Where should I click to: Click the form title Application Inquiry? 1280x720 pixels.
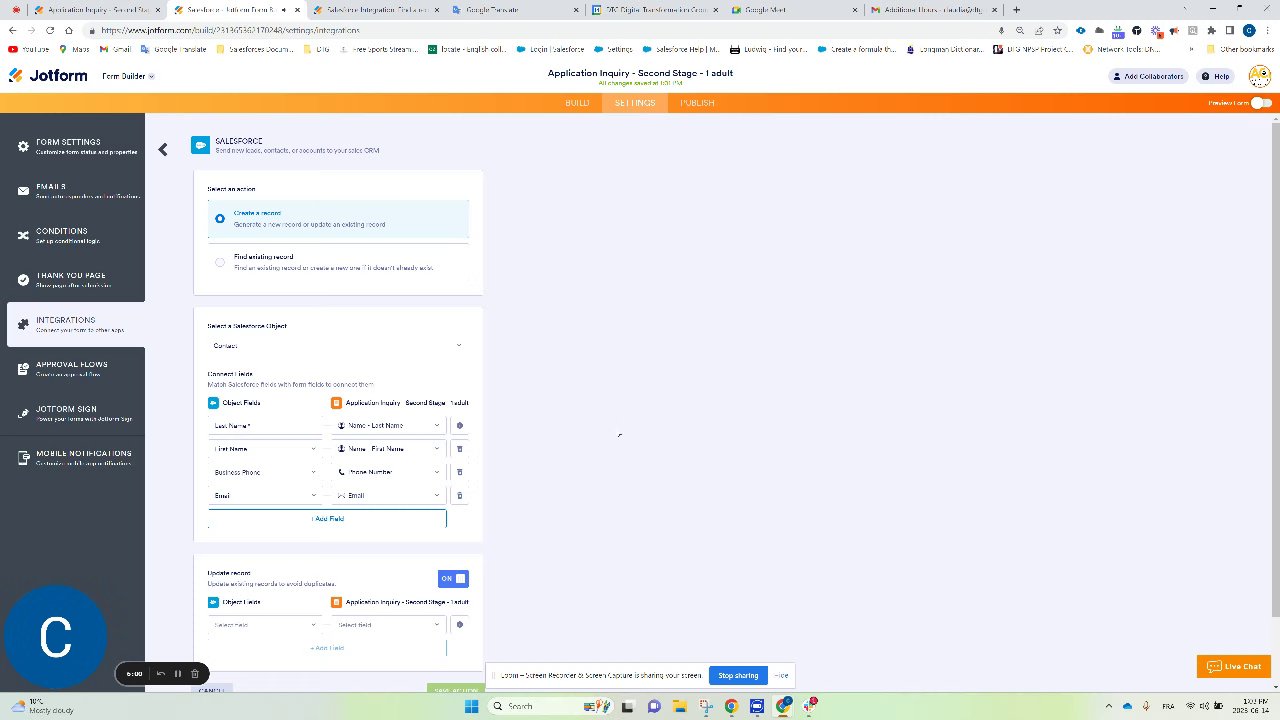tap(640, 73)
